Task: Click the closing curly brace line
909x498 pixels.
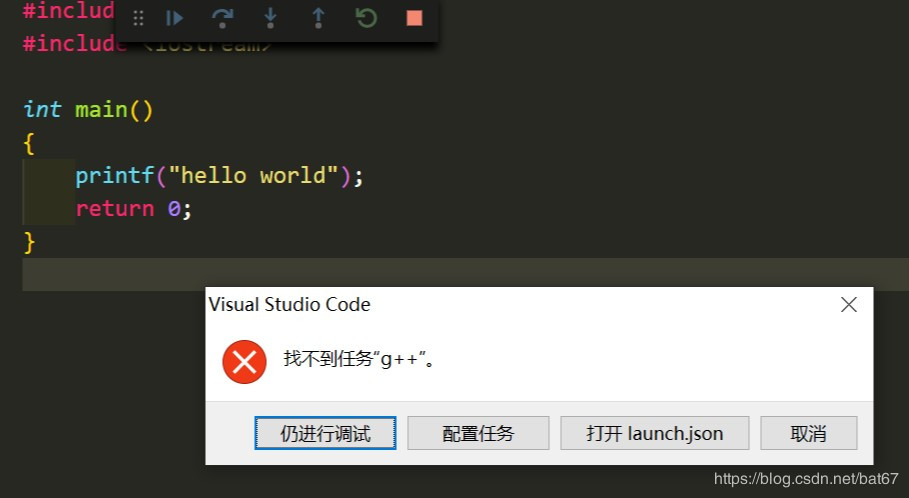Action: click(29, 242)
